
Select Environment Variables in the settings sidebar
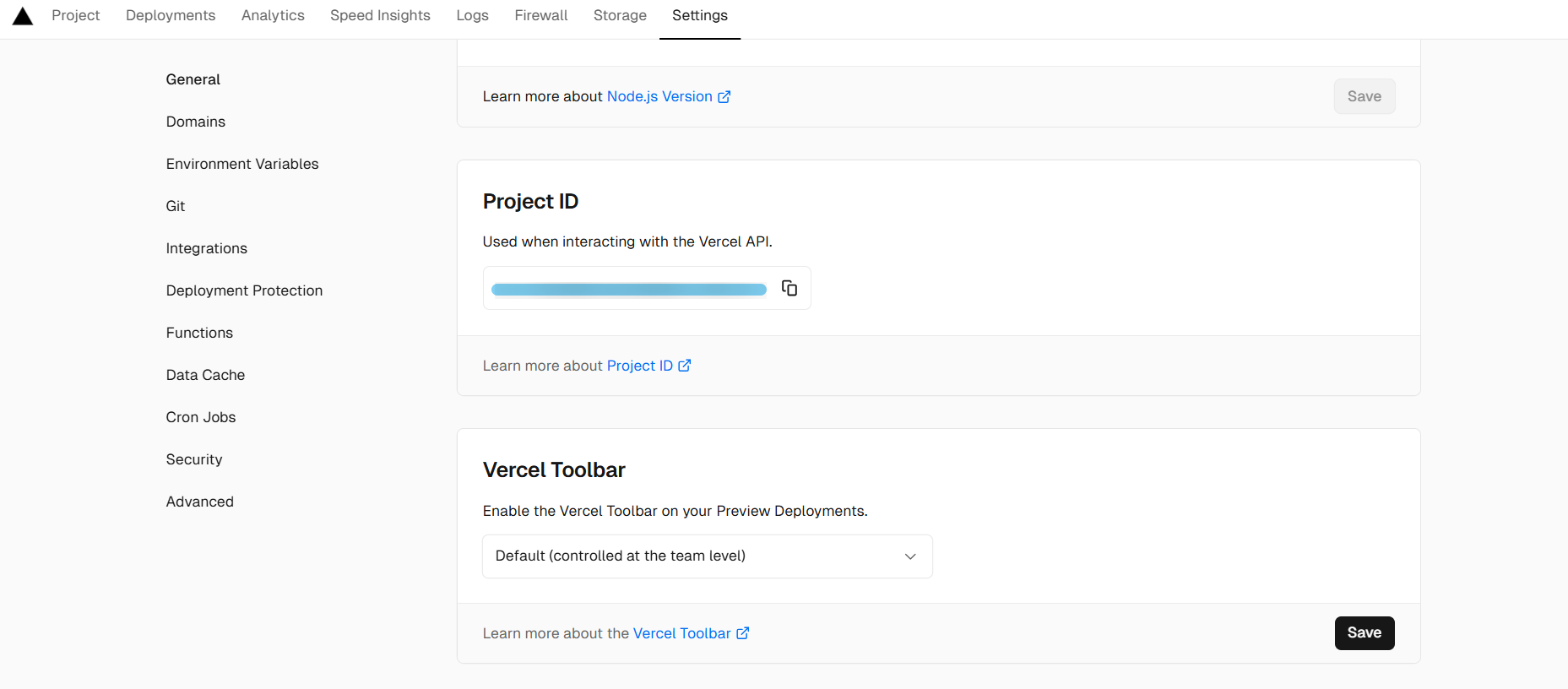tap(242, 164)
